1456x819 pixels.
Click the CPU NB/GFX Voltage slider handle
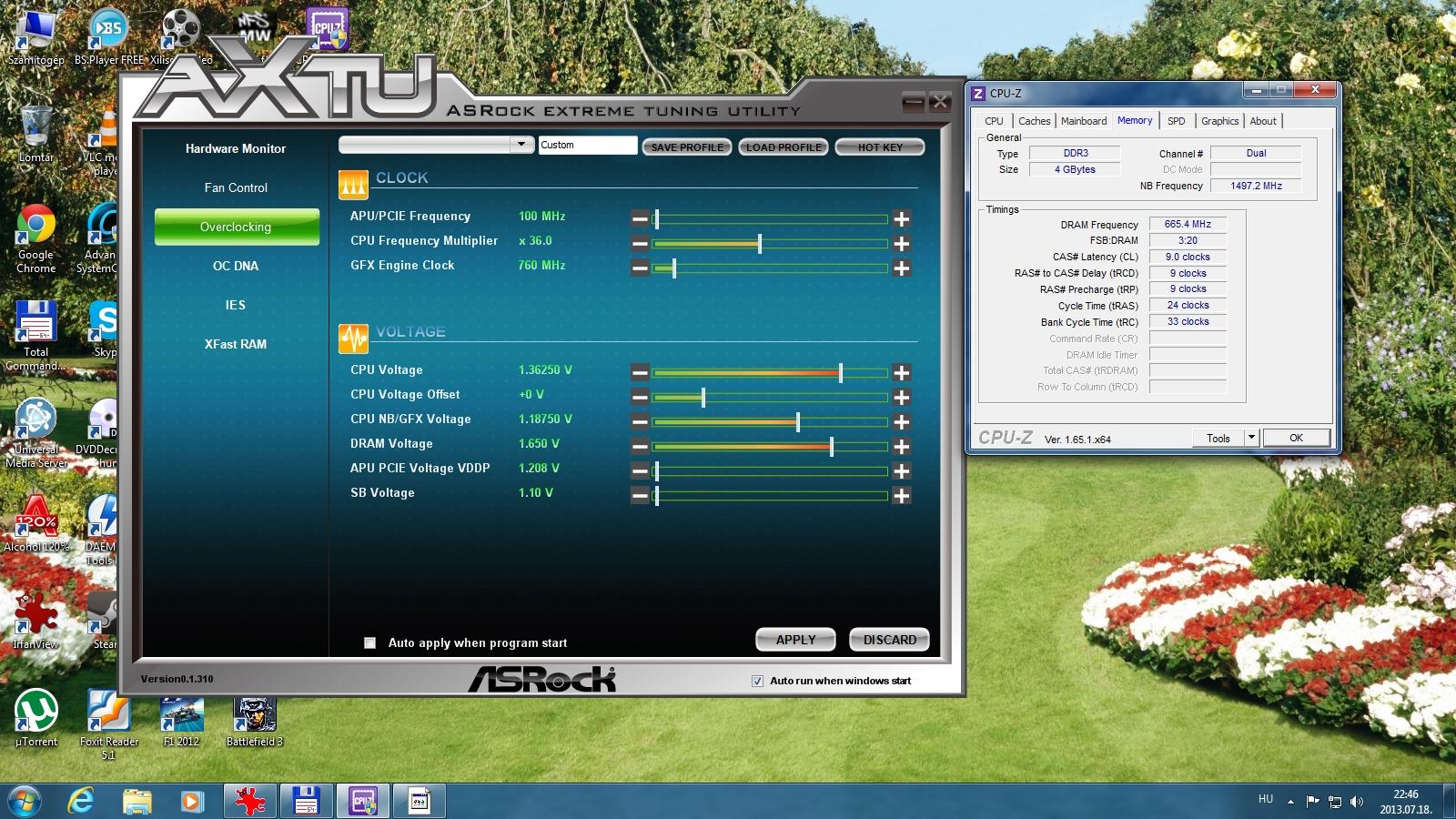(x=798, y=422)
